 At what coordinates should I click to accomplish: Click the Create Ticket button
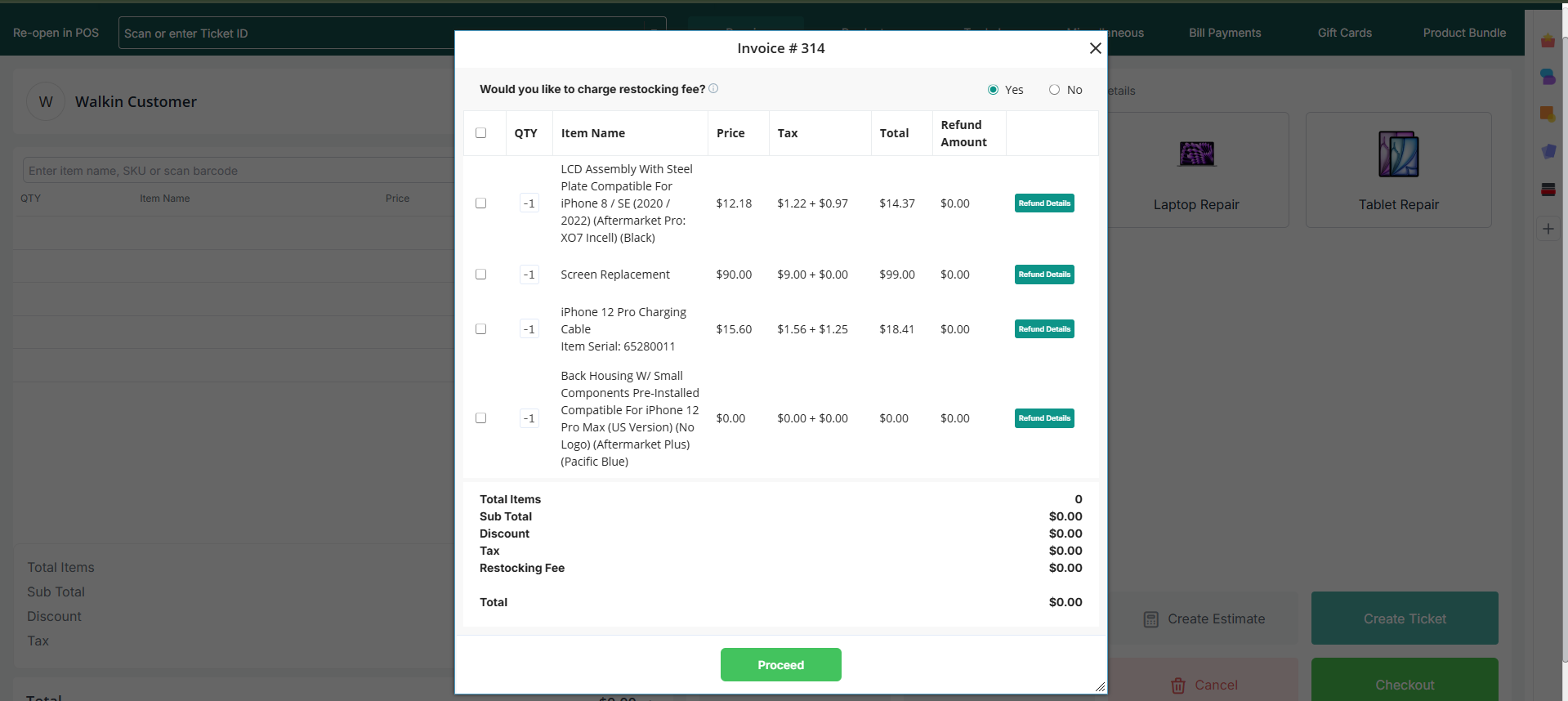coord(1405,618)
